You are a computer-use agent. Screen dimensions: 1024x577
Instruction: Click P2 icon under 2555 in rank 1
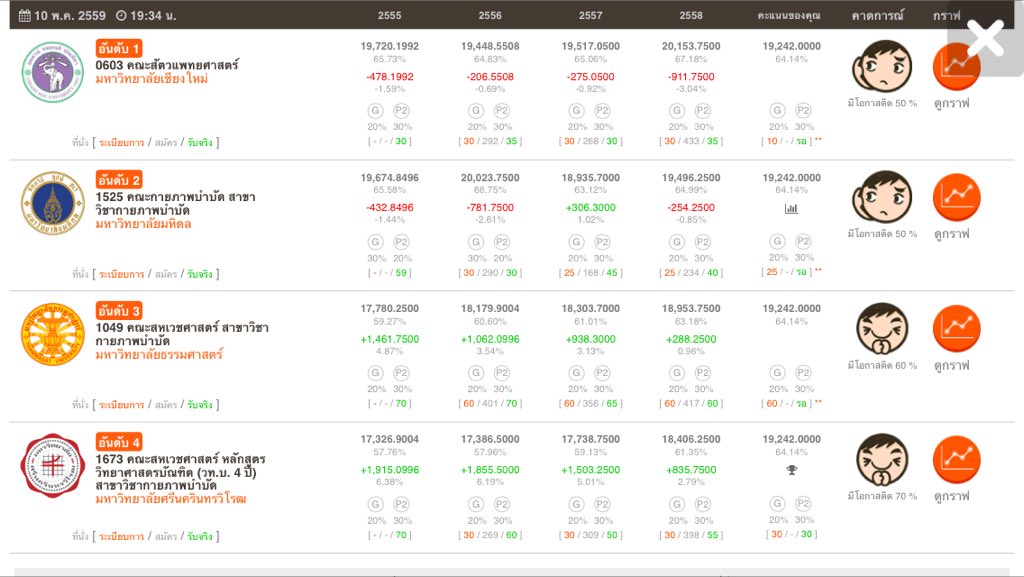pyautogui.click(x=401, y=111)
